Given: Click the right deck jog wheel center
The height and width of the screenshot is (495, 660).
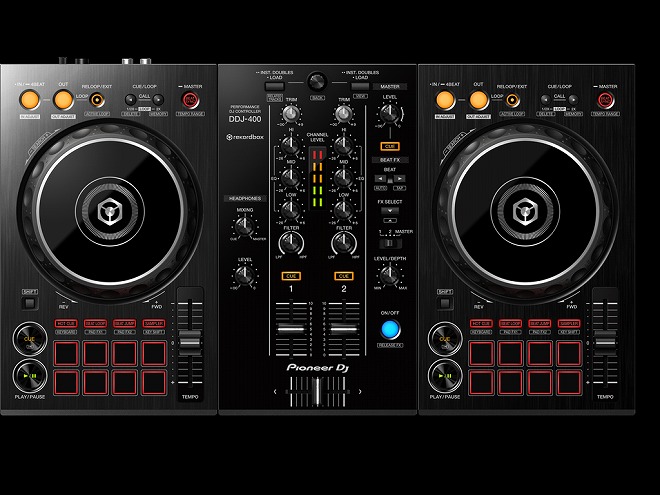Looking at the screenshot, I should (525, 211).
